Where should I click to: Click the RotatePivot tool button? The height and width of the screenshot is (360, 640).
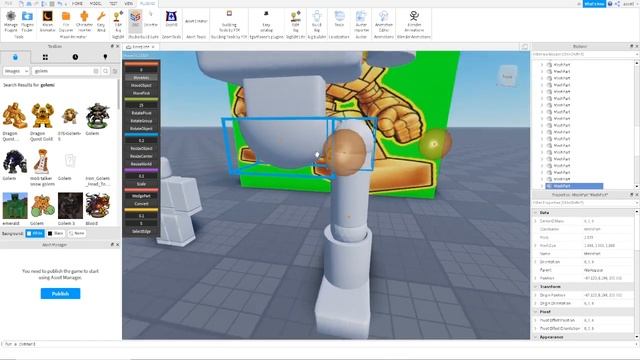tap(141, 113)
